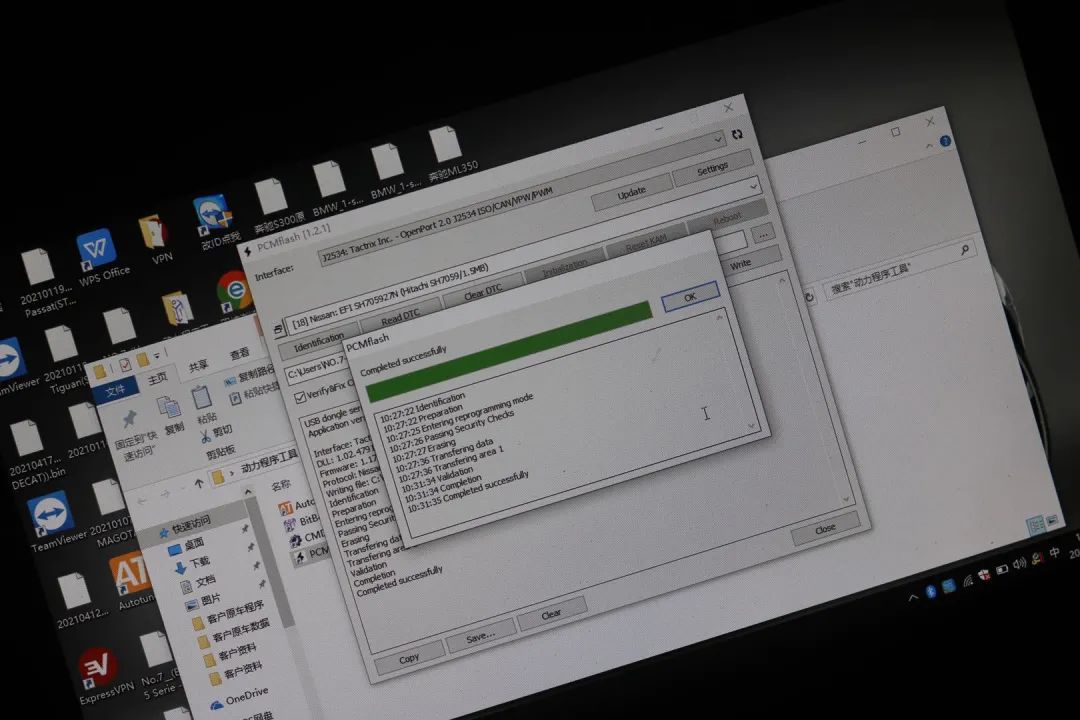The height and width of the screenshot is (720, 1080).
Task: Select OneDrive in the navigation pane
Action: pyautogui.click(x=239, y=699)
